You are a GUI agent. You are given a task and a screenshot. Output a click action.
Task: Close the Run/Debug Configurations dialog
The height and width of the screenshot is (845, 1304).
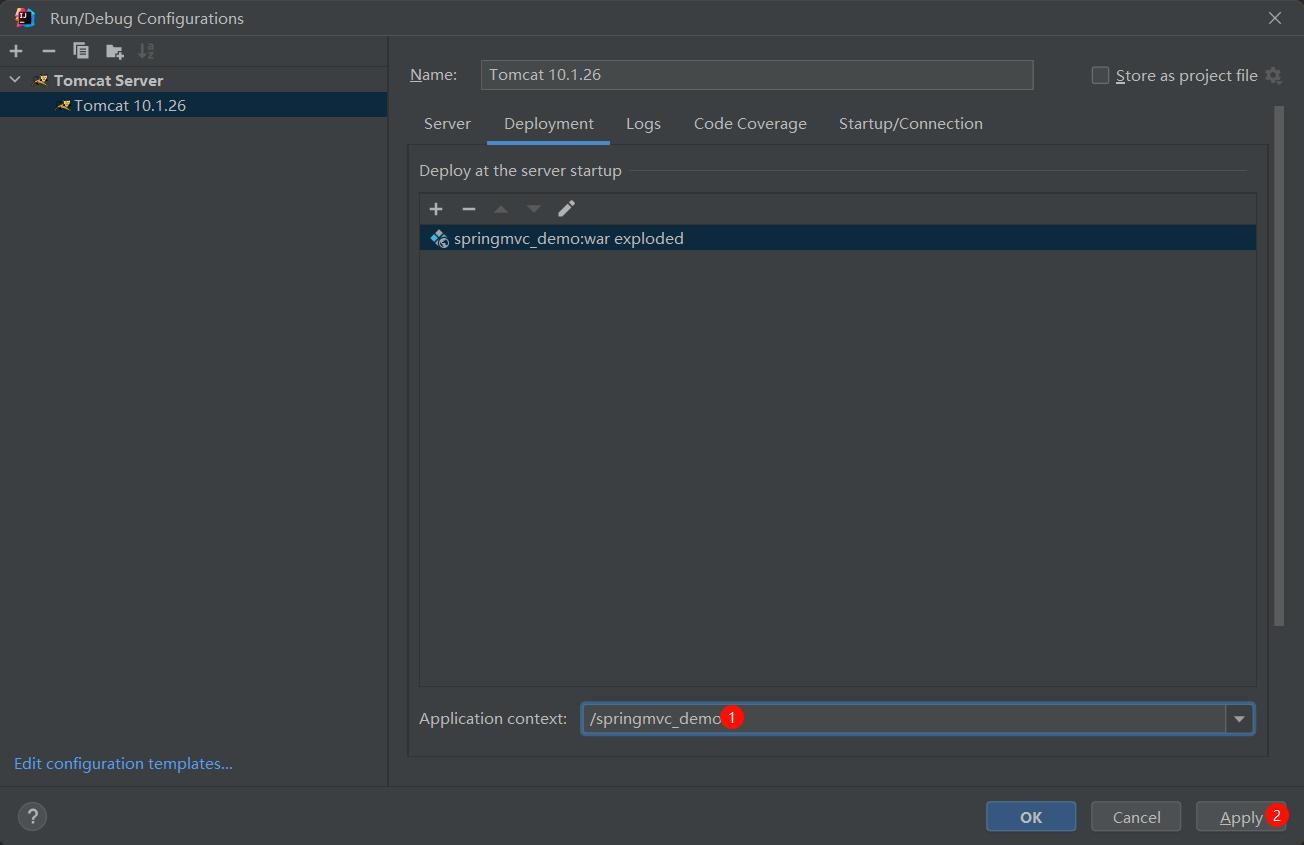(x=1275, y=18)
